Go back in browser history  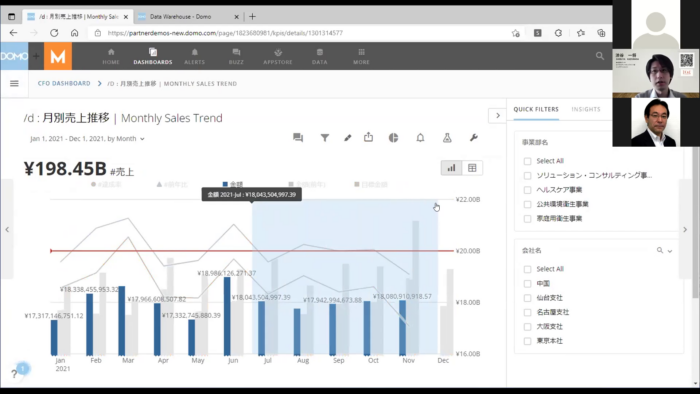coord(13,33)
